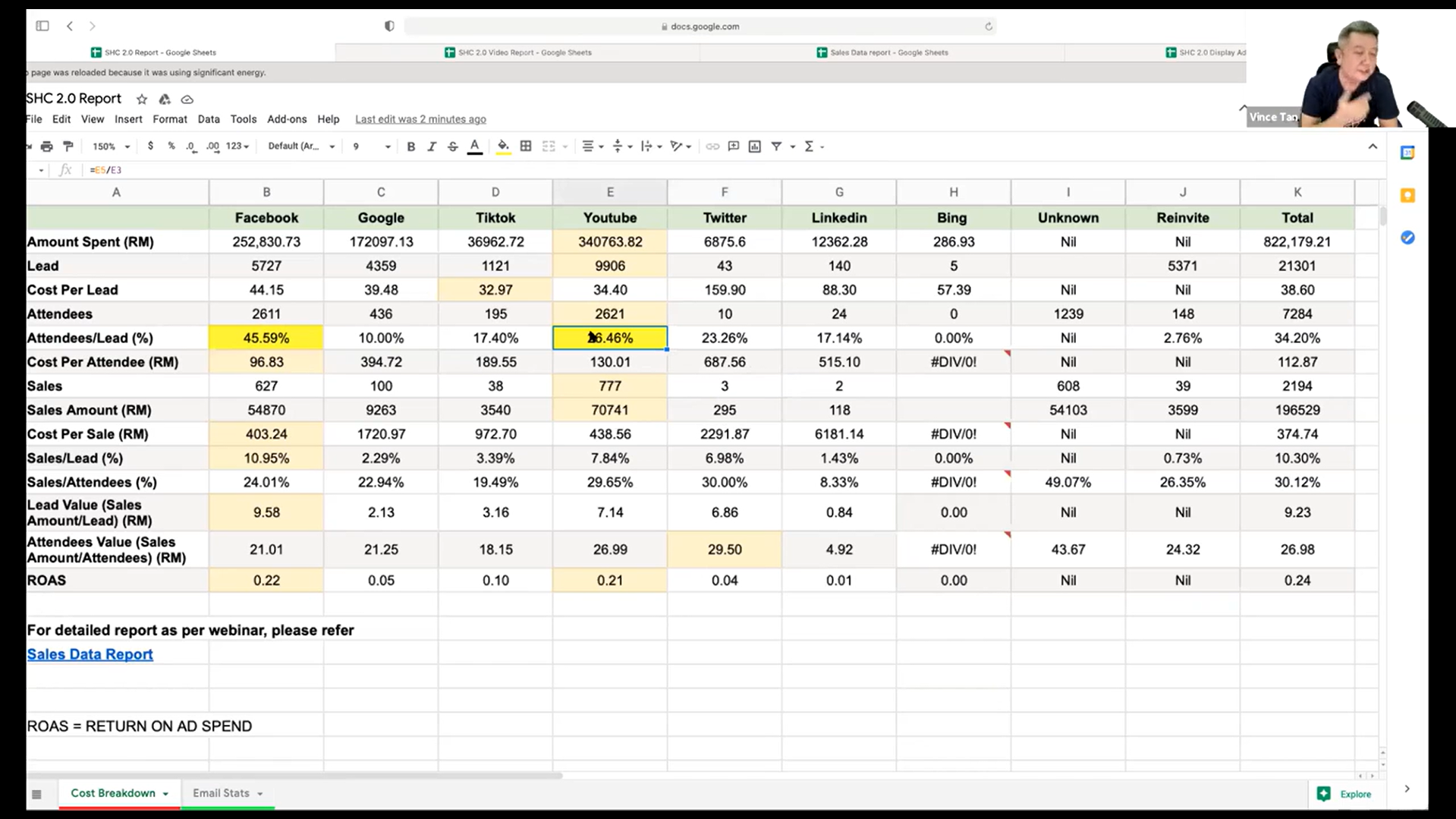The image size is (1456, 819).
Task: Insert a chart using toolbar icon
Action: click(754, 146)
